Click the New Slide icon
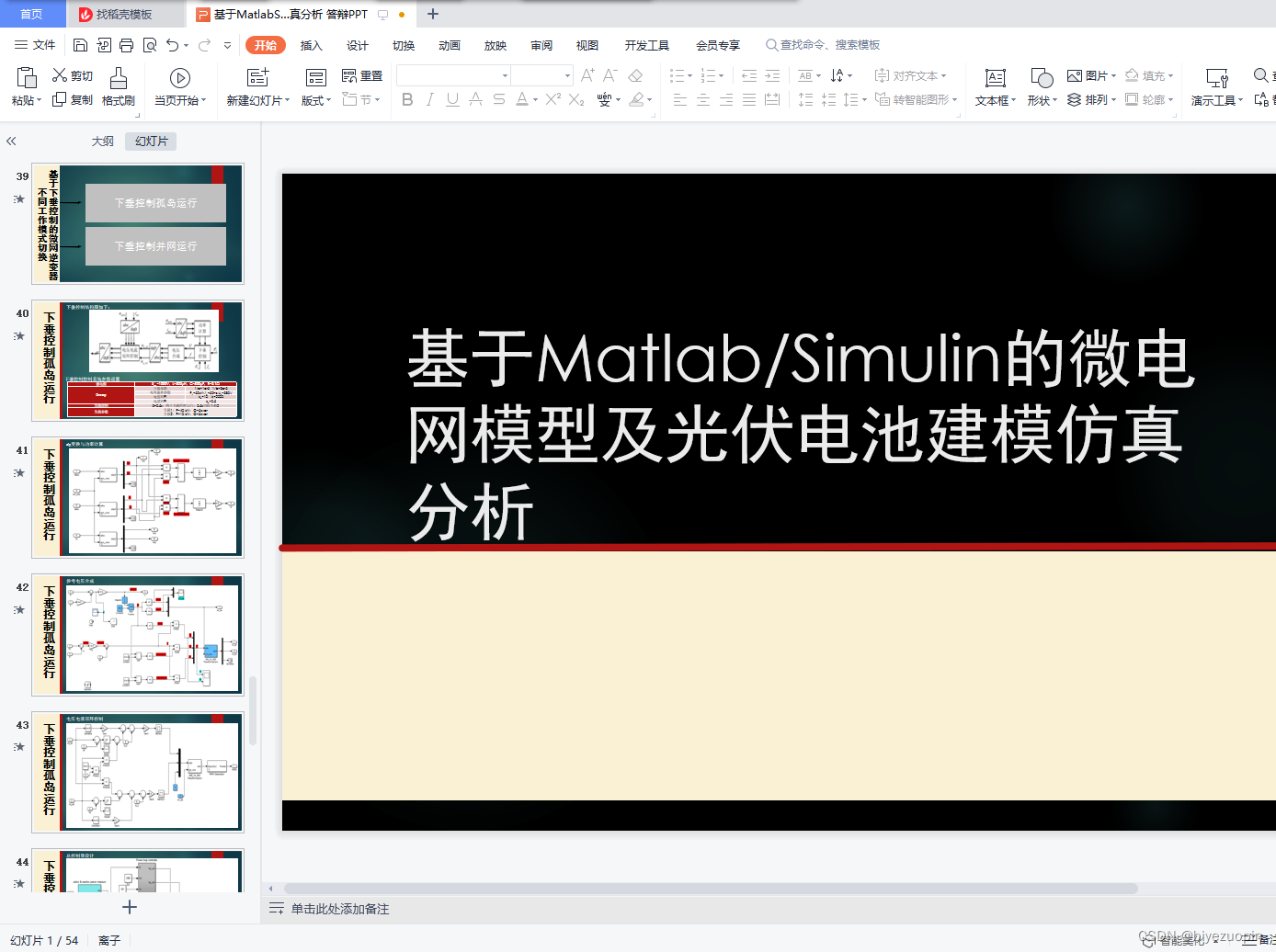This screenshot has width=1276, height=952. [258, 77]
